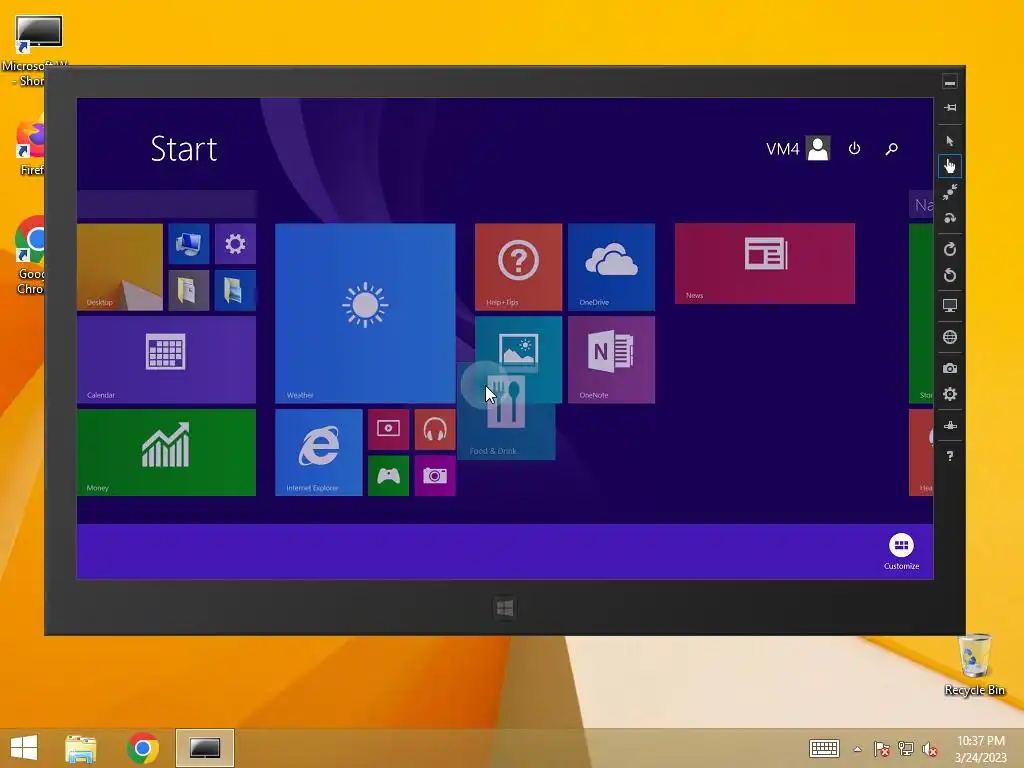Open the Money tile
1024x768 pixels.
pos(167,453)
